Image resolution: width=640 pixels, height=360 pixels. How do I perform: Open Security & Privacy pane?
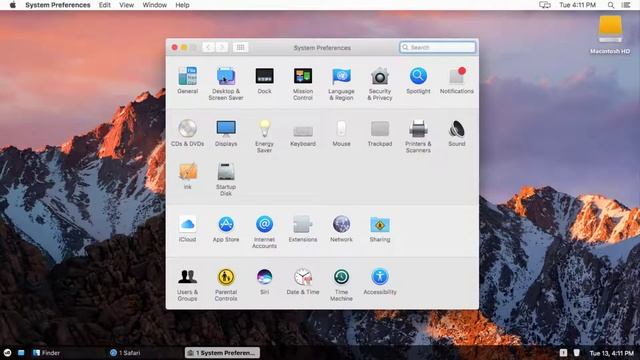pyautogui.click(x=380, y=84)
